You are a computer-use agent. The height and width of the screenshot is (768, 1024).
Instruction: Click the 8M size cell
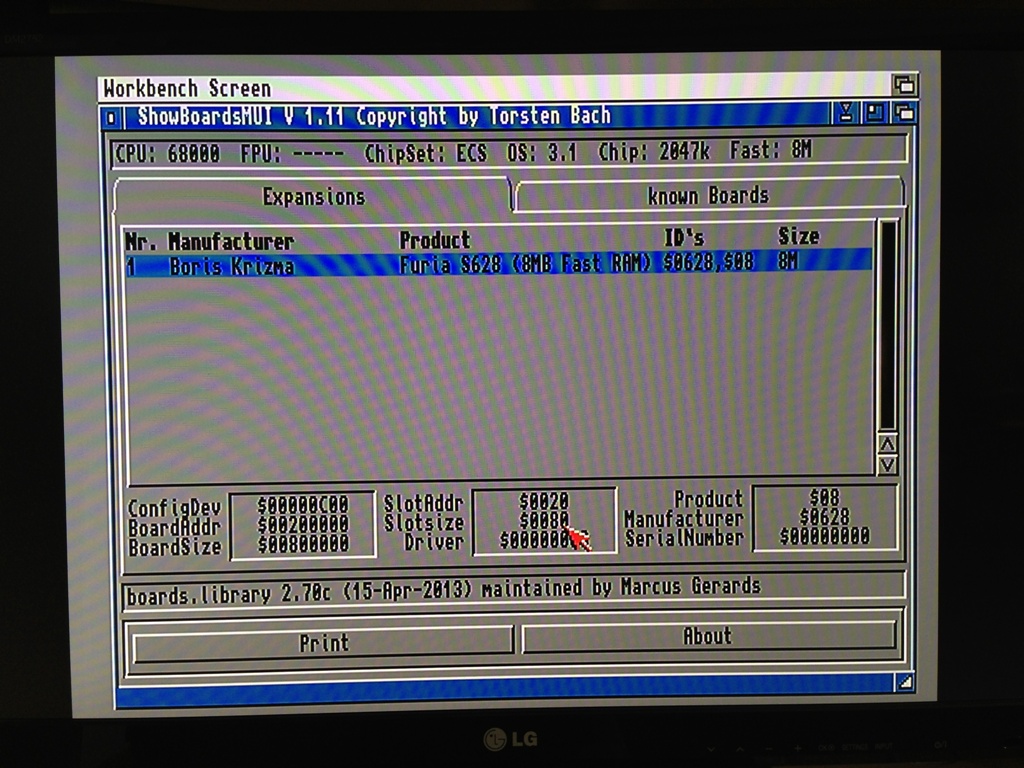tap(788, 261)
